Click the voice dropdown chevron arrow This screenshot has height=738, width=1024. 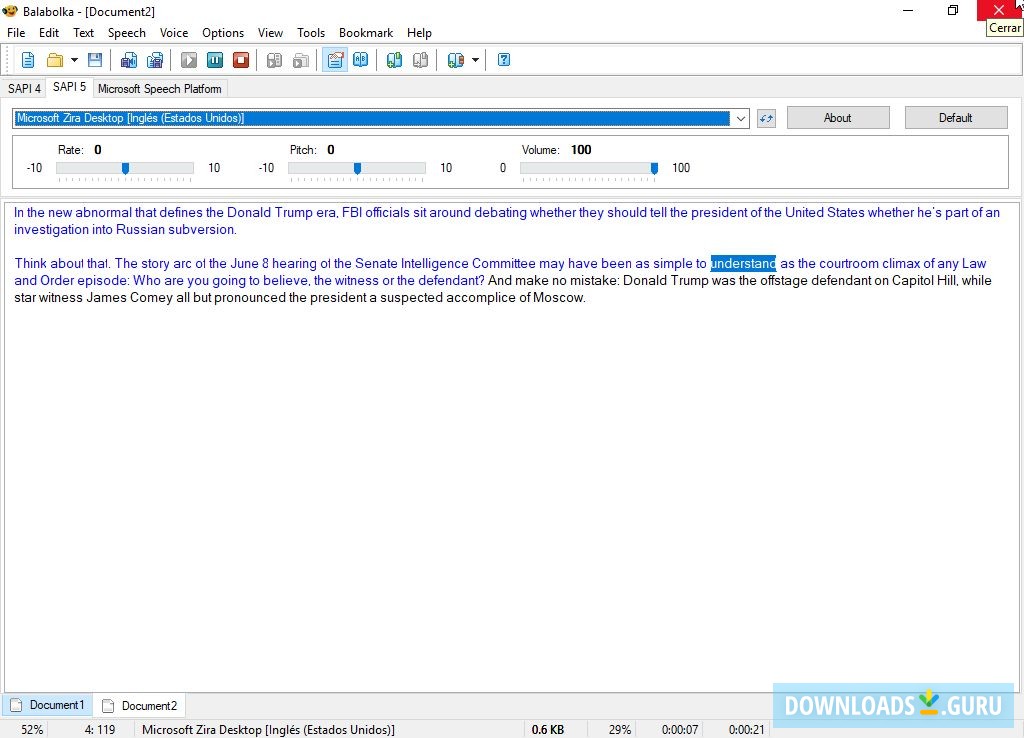click(741, 118)
